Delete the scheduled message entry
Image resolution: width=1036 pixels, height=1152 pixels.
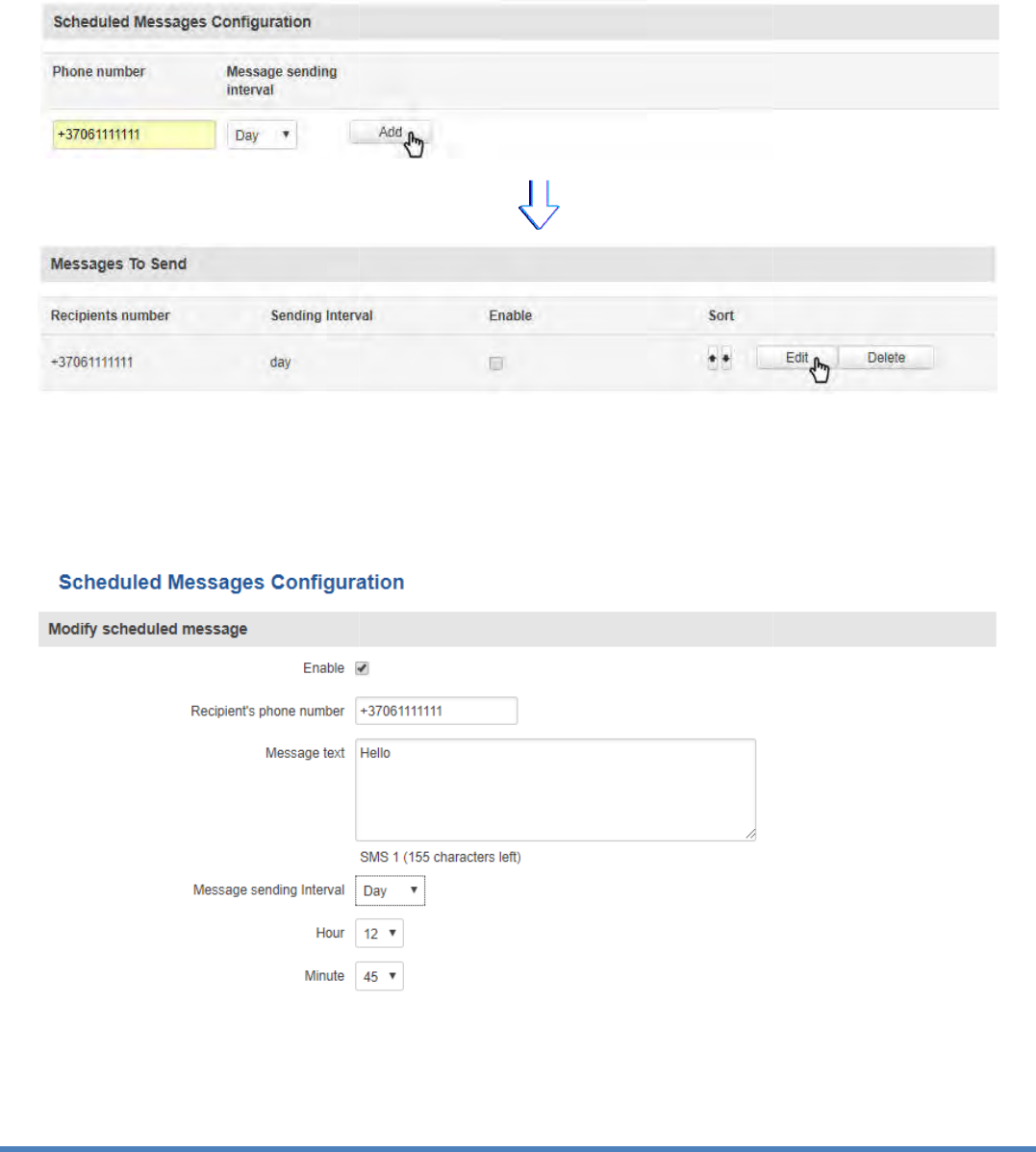pos(886,358)
